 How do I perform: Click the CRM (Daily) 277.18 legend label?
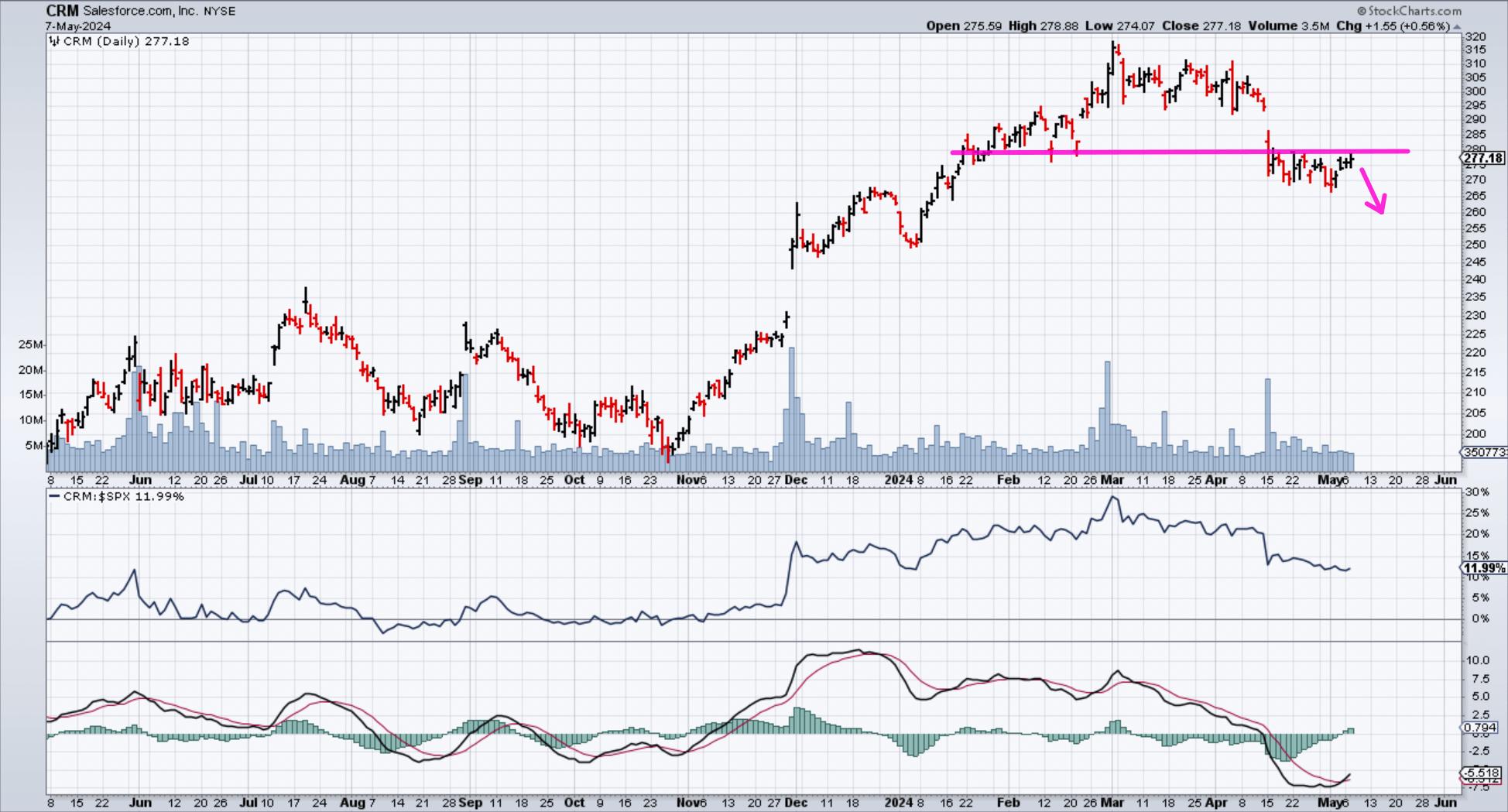coord(126,41)
